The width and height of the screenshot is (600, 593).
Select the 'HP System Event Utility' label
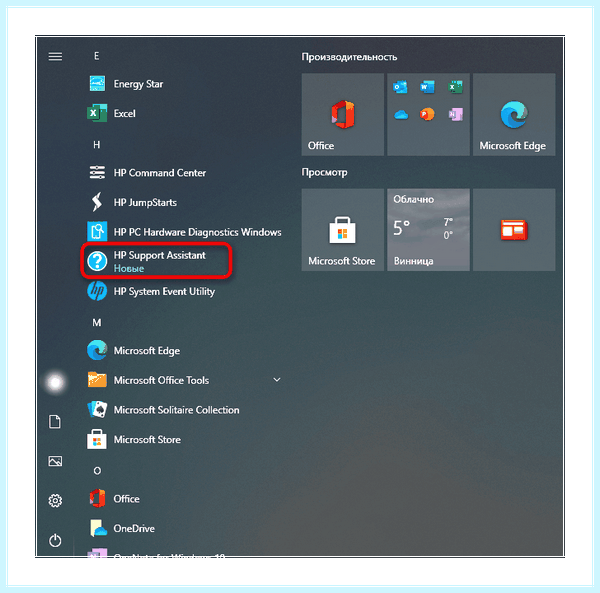click(164, 291)
